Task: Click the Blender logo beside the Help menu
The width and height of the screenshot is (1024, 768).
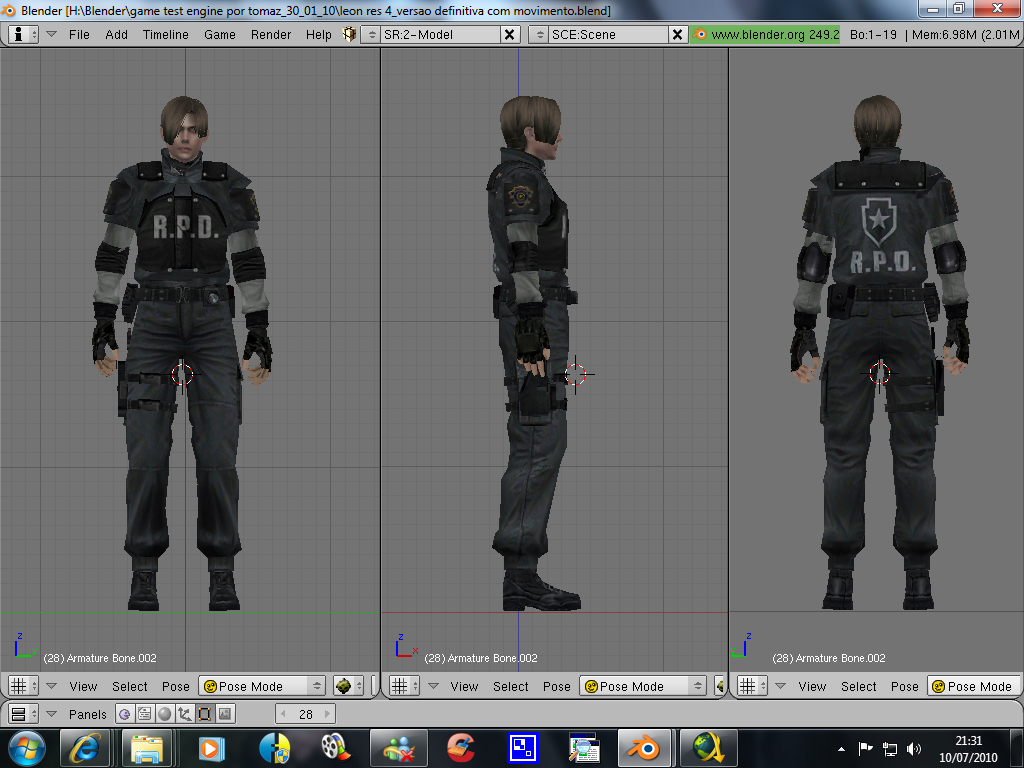Action: tap(348, 33)
